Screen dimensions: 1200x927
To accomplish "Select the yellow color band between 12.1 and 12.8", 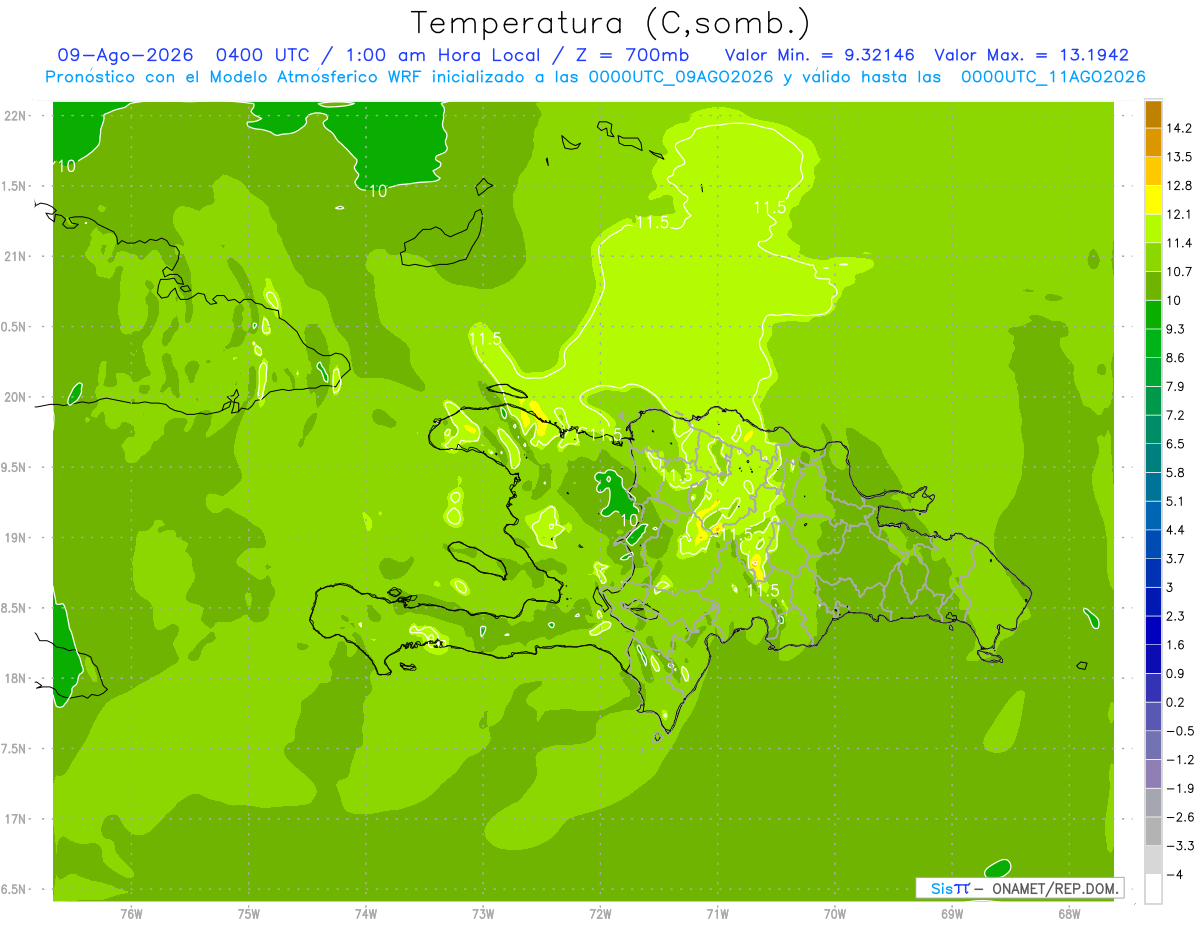I will click(1153, 199).
